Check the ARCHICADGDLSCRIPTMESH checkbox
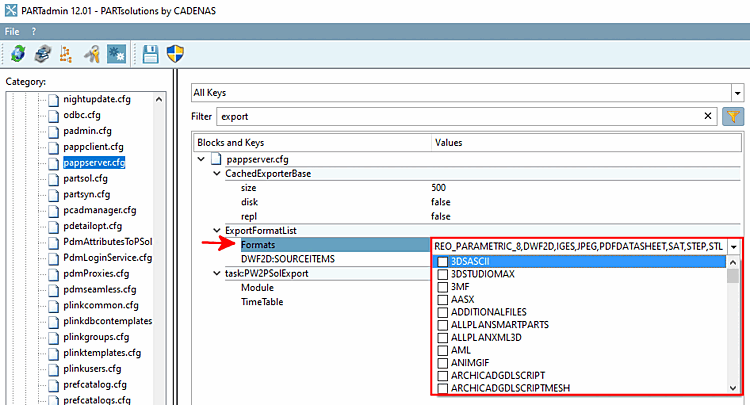750x405 pixels. [442, 388]
